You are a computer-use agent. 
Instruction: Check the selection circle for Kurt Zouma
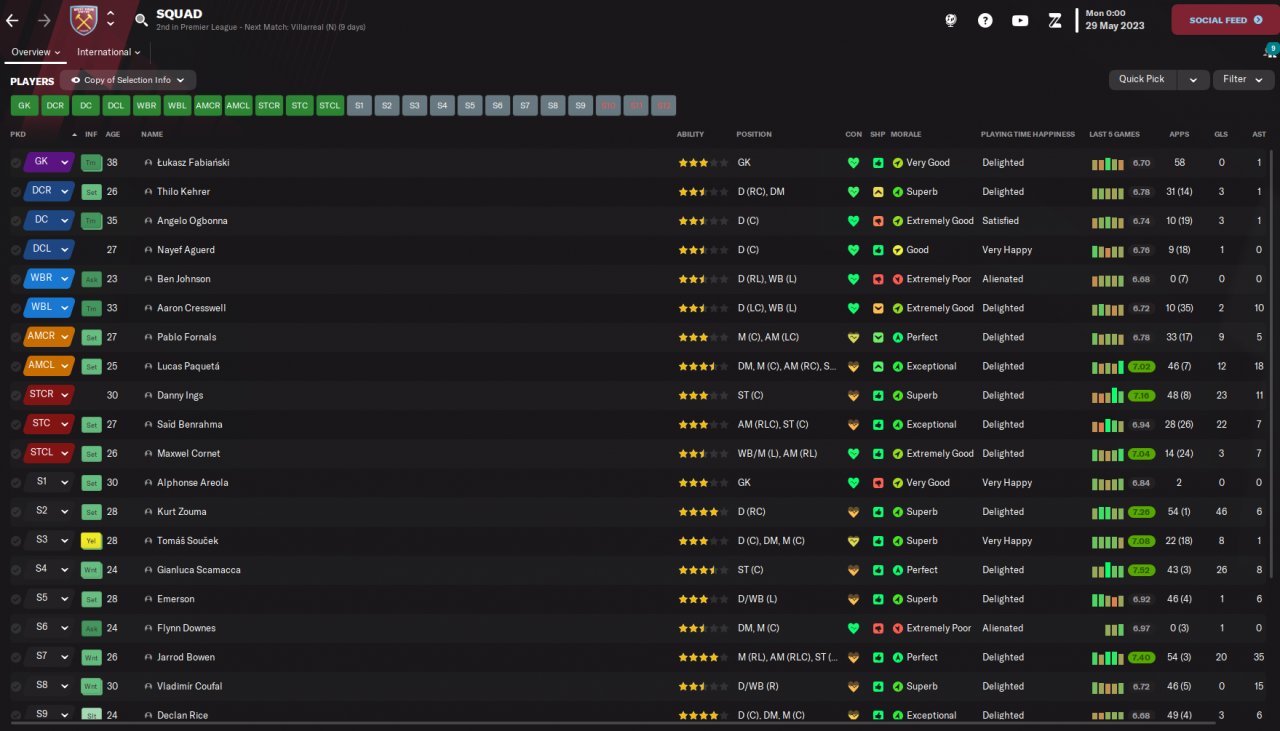[x=16, y=512]
